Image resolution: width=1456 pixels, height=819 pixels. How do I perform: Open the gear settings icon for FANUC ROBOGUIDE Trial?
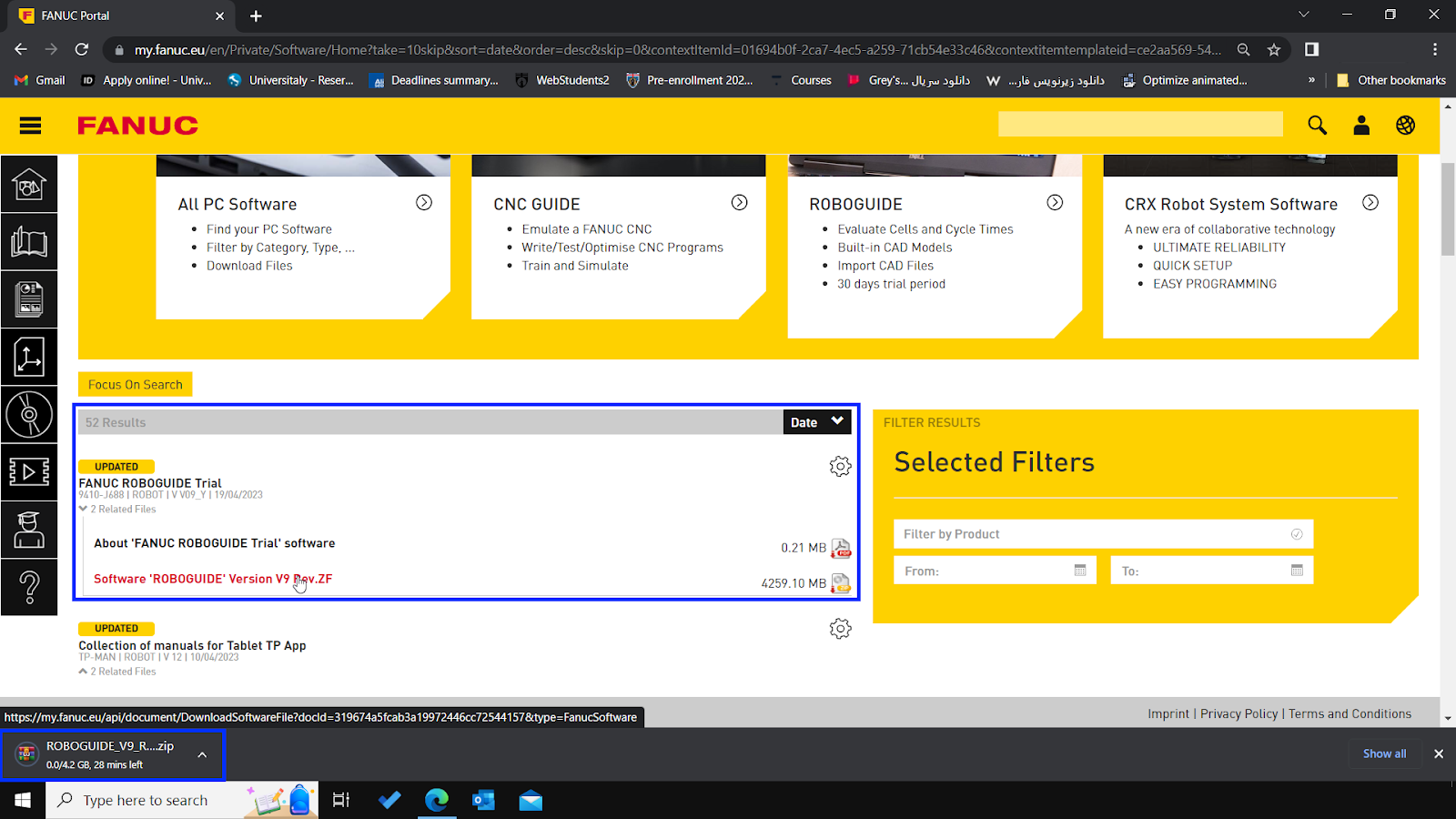click(840, 466)
